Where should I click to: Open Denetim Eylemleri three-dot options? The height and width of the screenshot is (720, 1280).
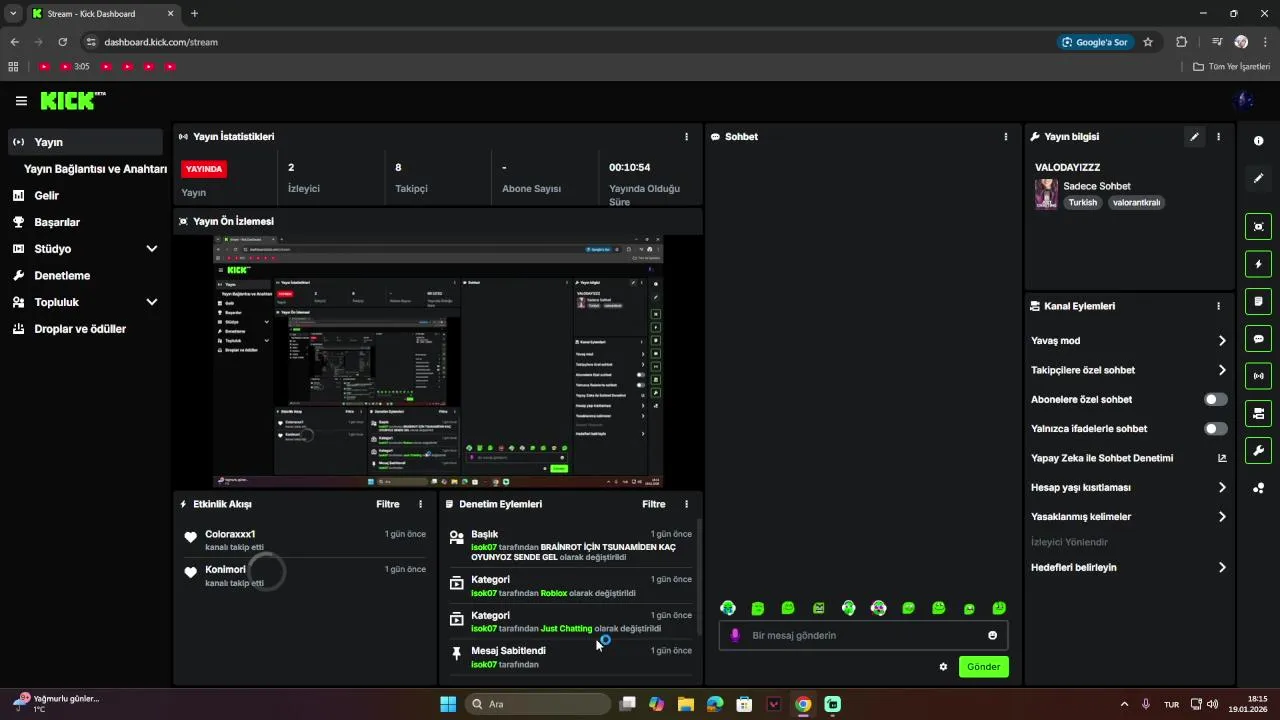click(x=686, y=505)
